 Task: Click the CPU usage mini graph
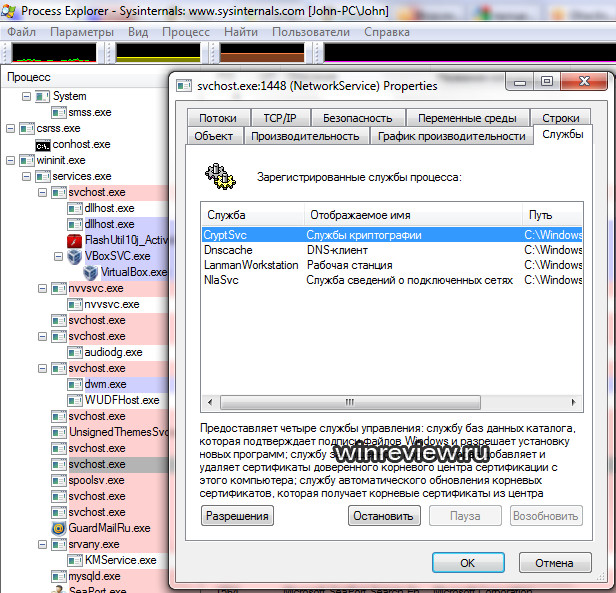click(54, 53)
